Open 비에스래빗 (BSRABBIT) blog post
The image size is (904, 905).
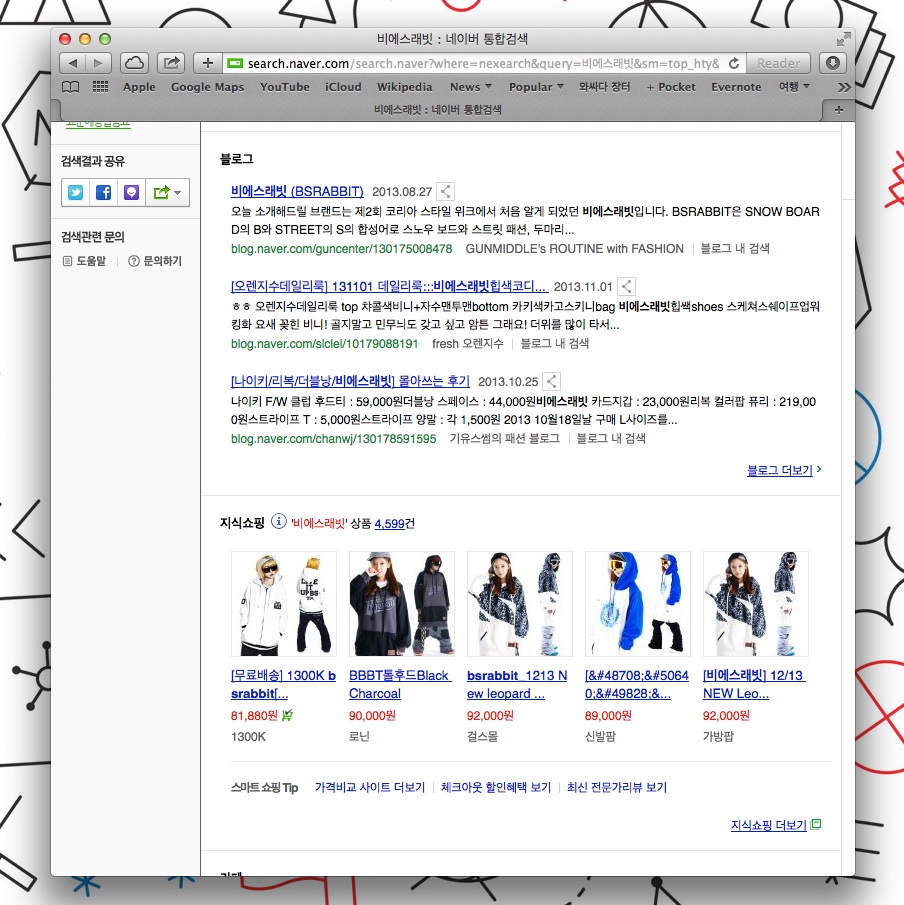[x=297, y=191]
